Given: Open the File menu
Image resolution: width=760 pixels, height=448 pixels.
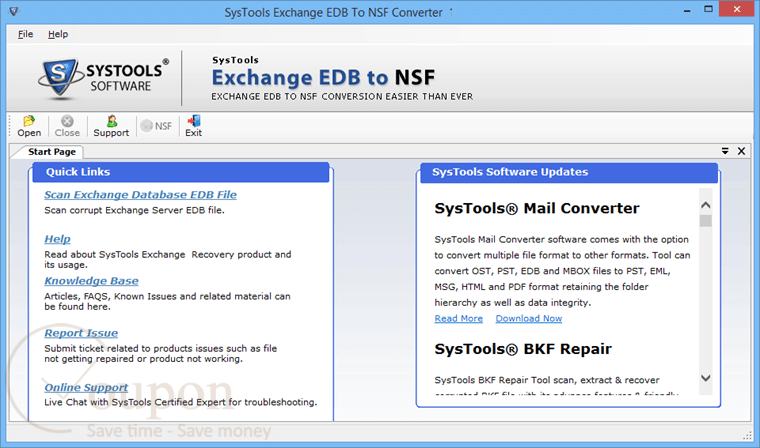Looking at the screenshot, I should [25, 34].
